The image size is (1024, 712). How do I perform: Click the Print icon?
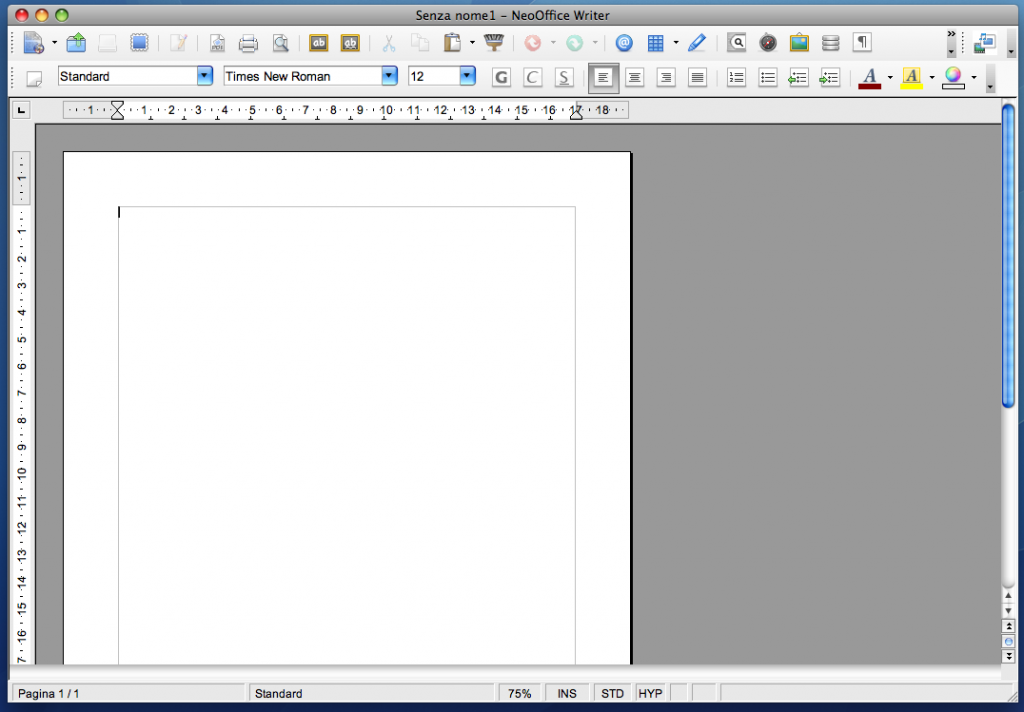pyautogui.click(x=248, y=43)
